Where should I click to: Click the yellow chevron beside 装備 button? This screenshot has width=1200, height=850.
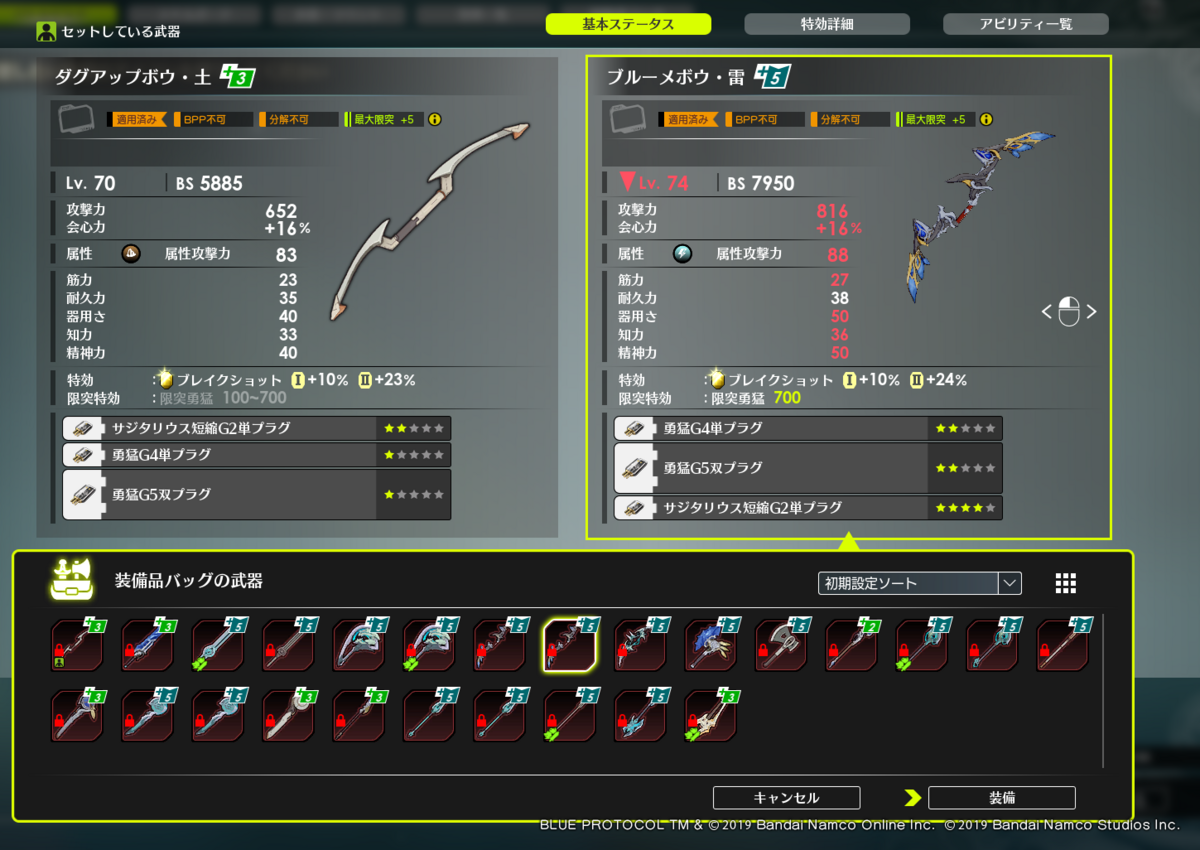(x=912, y=797)
